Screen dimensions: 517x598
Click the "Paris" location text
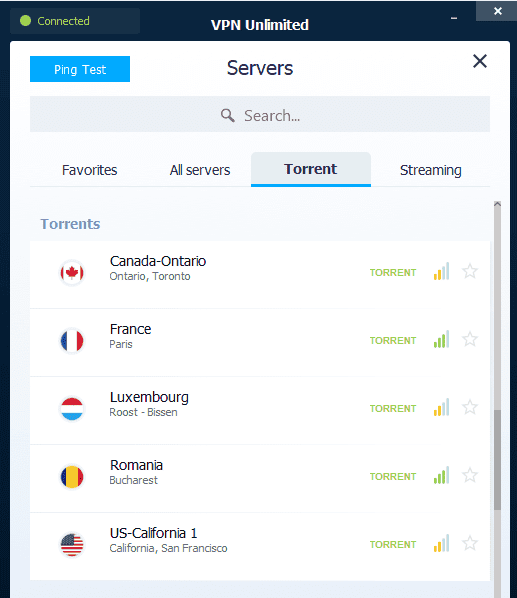pyautogui.click(x=121, y=344)
